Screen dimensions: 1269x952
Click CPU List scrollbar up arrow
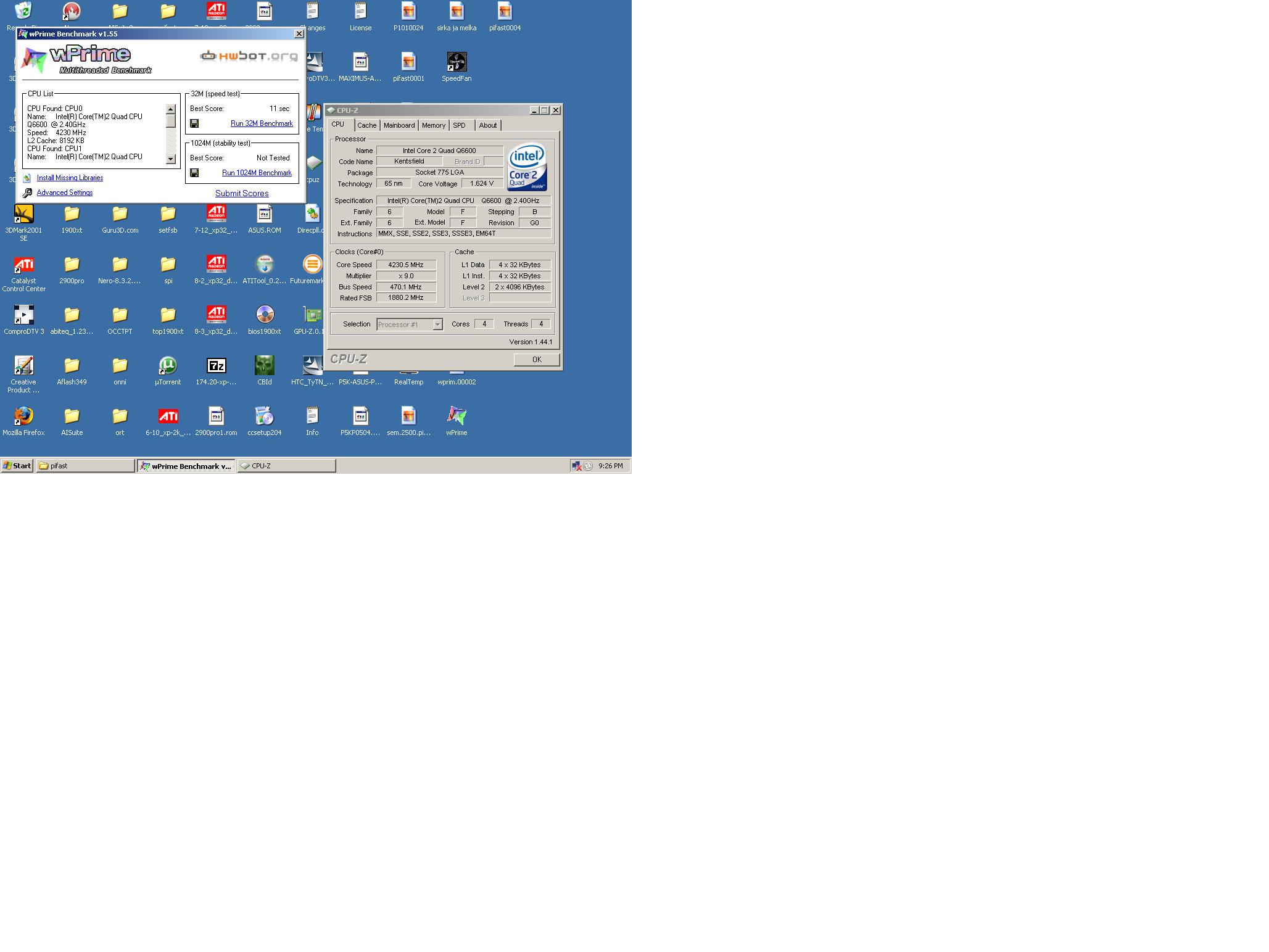click(x=171, y=109)
